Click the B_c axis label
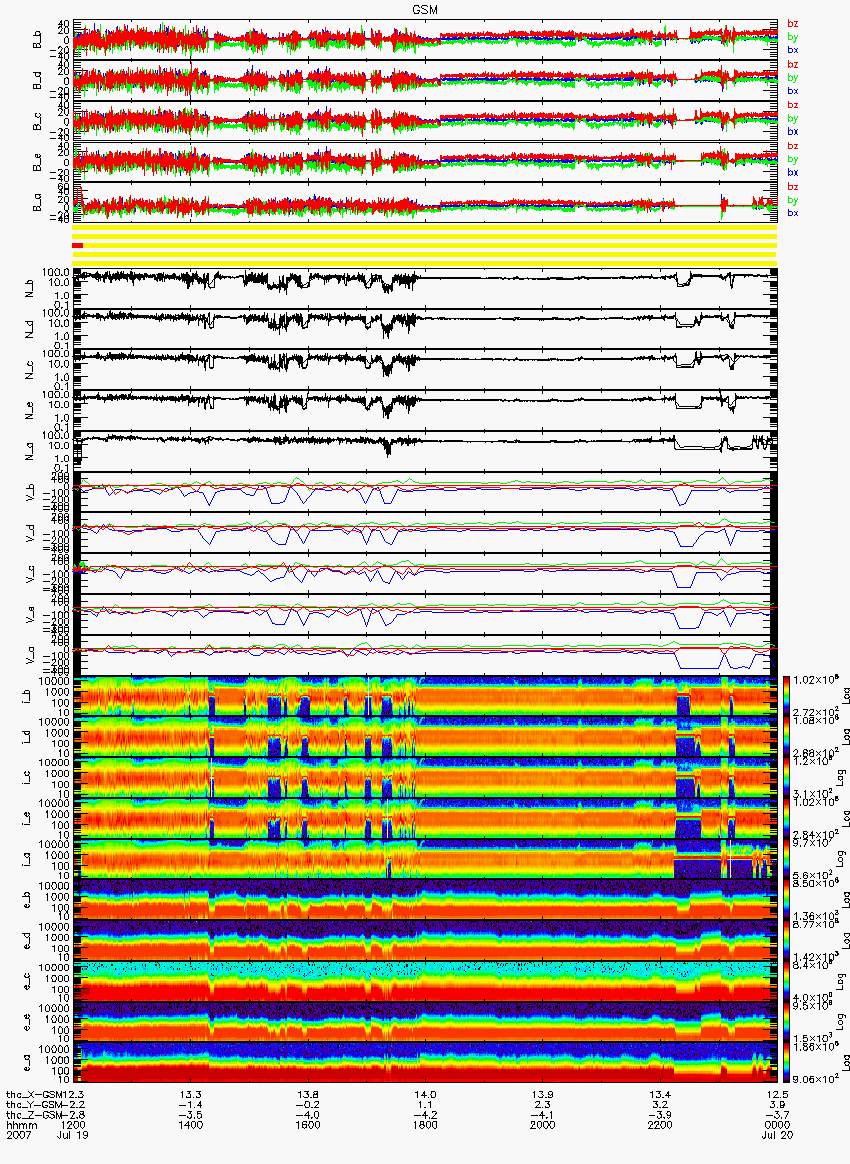This screenshot has height=1164, width=850. [x=37, y=122]
